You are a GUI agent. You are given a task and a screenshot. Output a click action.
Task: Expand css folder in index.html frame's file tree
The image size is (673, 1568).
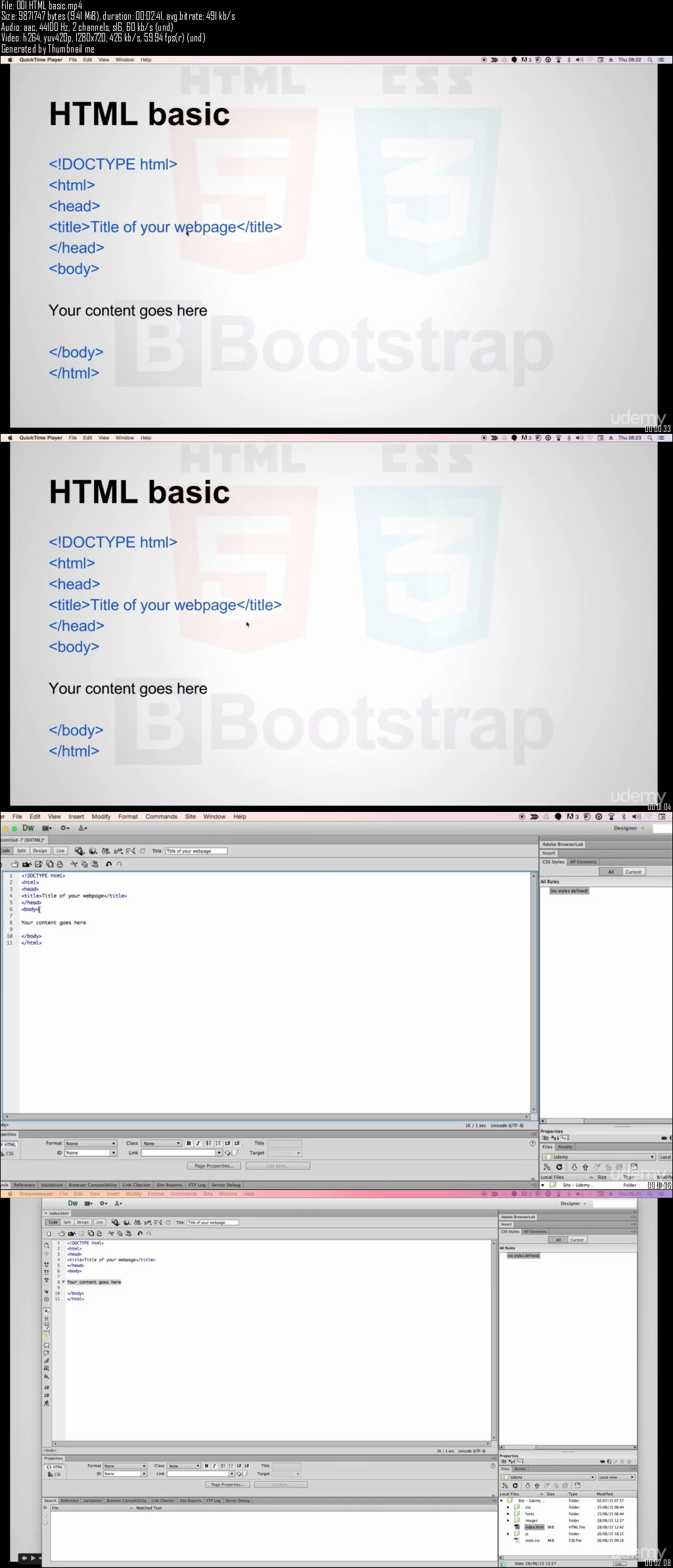pyautogui.click(x=508, y=1507)
